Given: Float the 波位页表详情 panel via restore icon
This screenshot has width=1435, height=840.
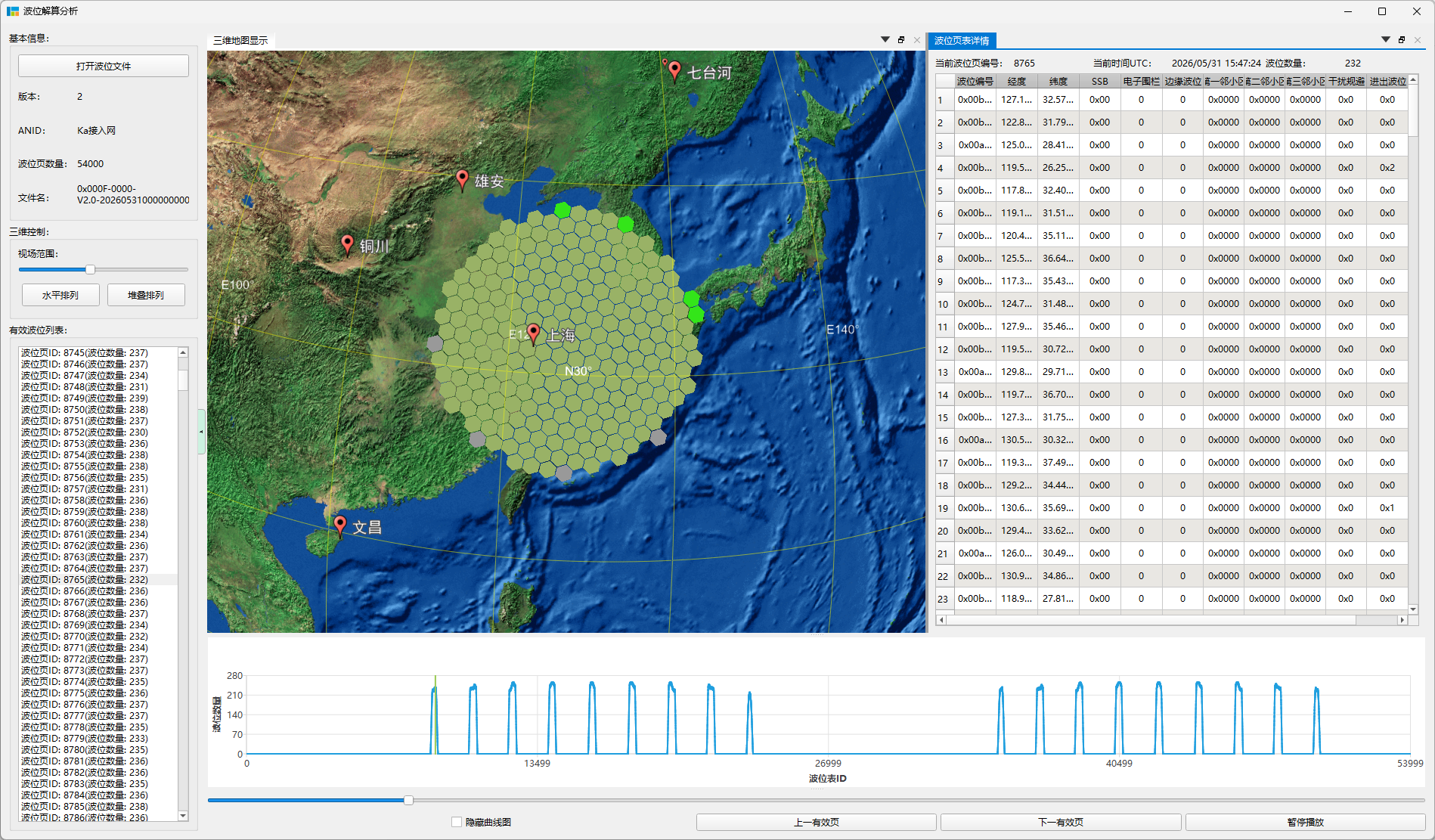Looking at the screenshot, I should click(x=1402, y=40).
